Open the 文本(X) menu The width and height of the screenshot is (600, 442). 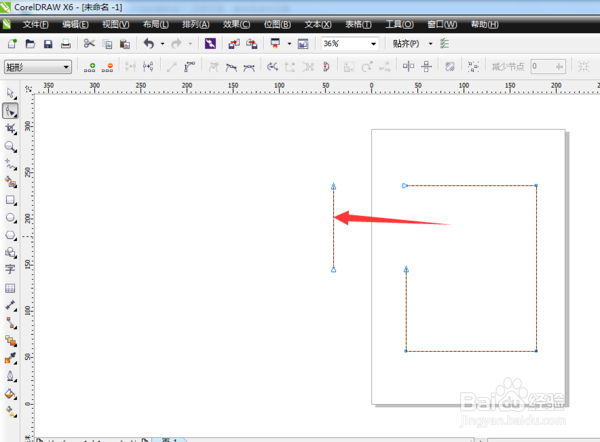(x=318, y=25)
